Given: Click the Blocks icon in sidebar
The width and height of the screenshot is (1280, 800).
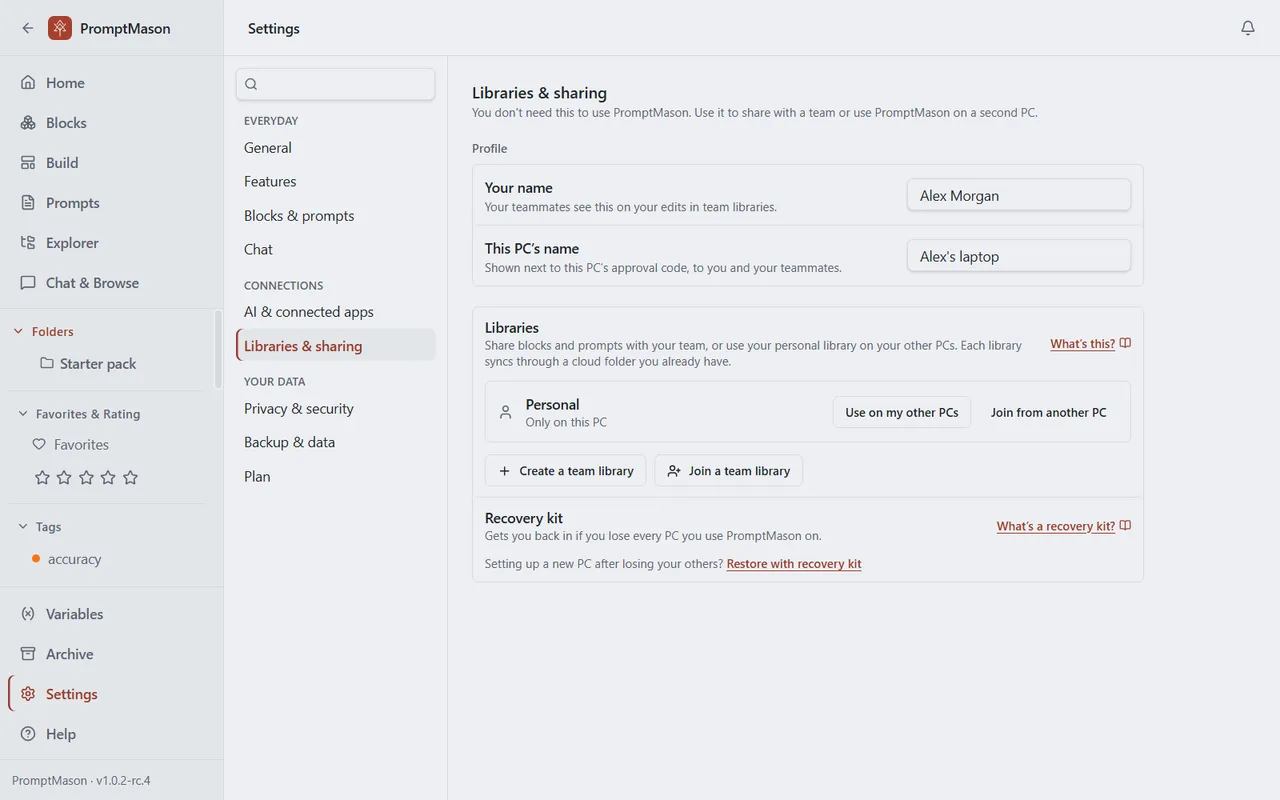Looking at the screenshot, I should point(28,123).
